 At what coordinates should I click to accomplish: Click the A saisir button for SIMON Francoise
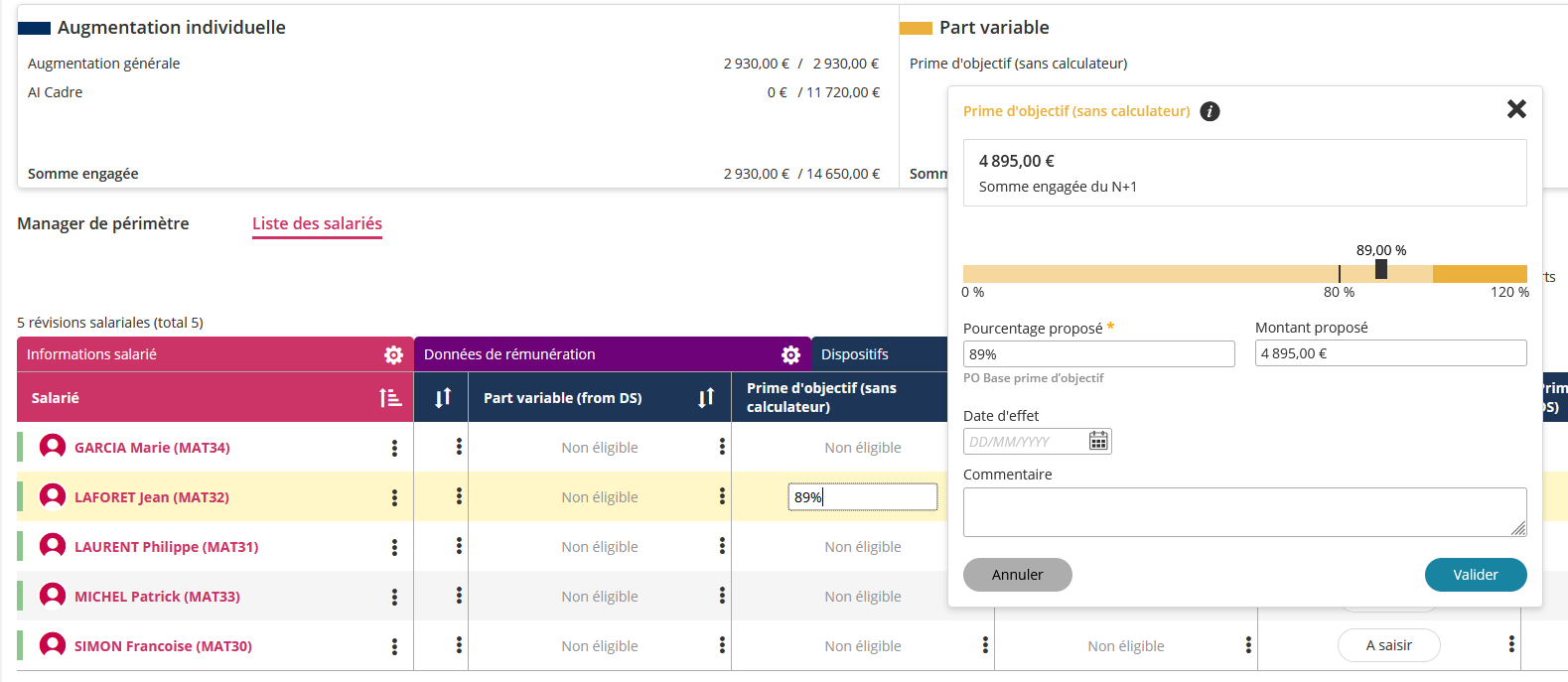[x=1388, y=645]
